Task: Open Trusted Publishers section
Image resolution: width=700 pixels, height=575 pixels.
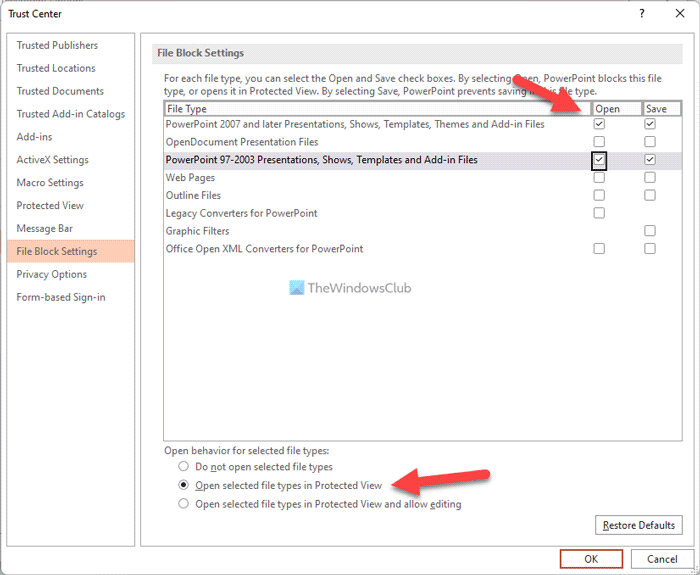Action: [71, 45]
